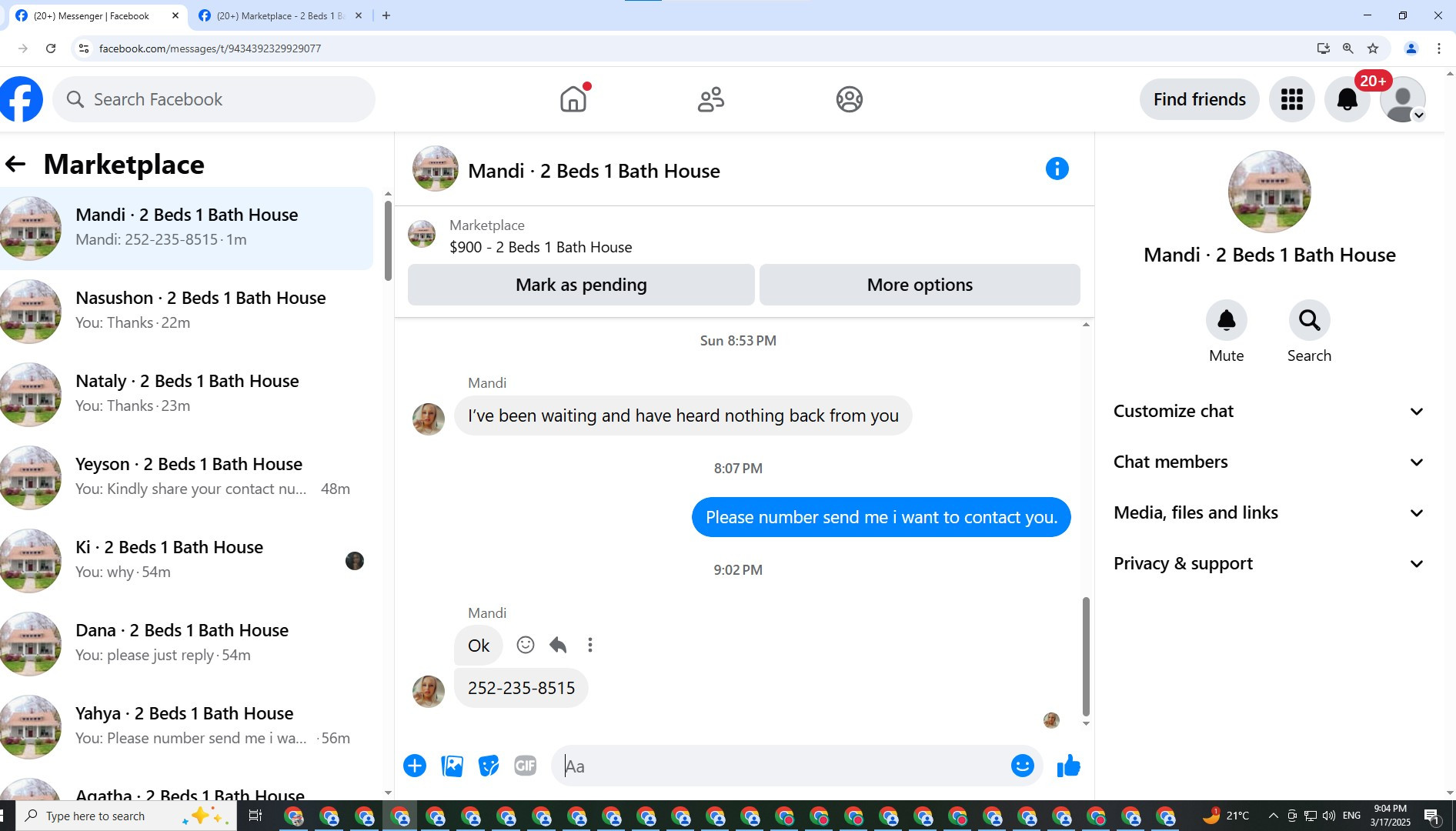This screenshot has width=1456, height=831.
Task: Focus the Search Facebook field
Action: pyautogui.click(x=214, y=99)
